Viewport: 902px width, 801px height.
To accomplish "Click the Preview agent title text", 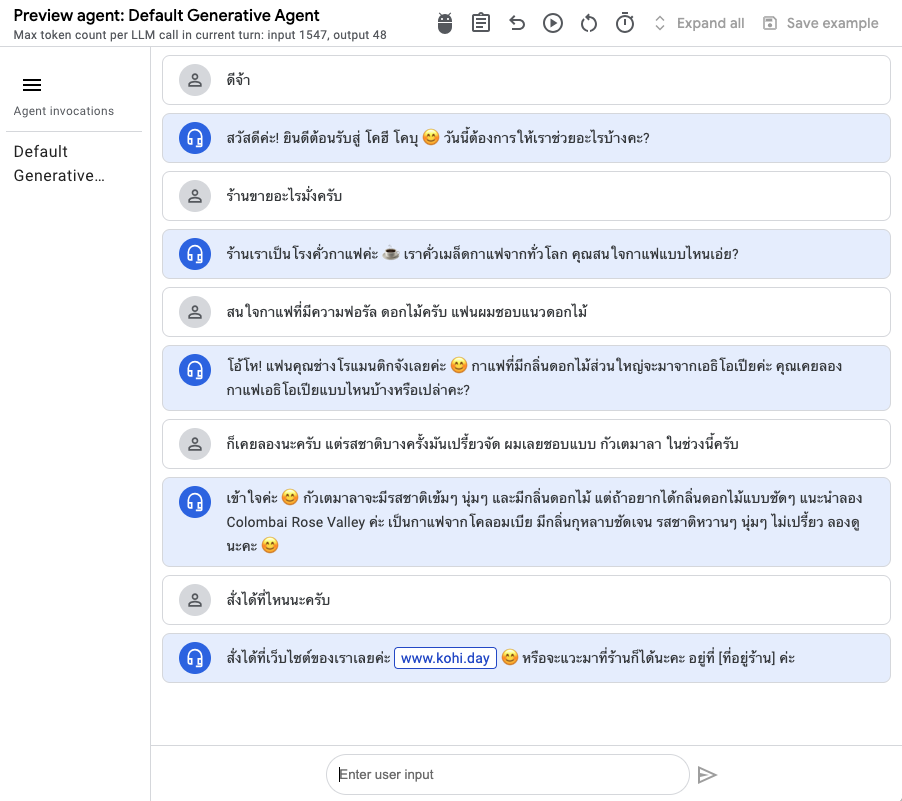I will tap(166, 16).
